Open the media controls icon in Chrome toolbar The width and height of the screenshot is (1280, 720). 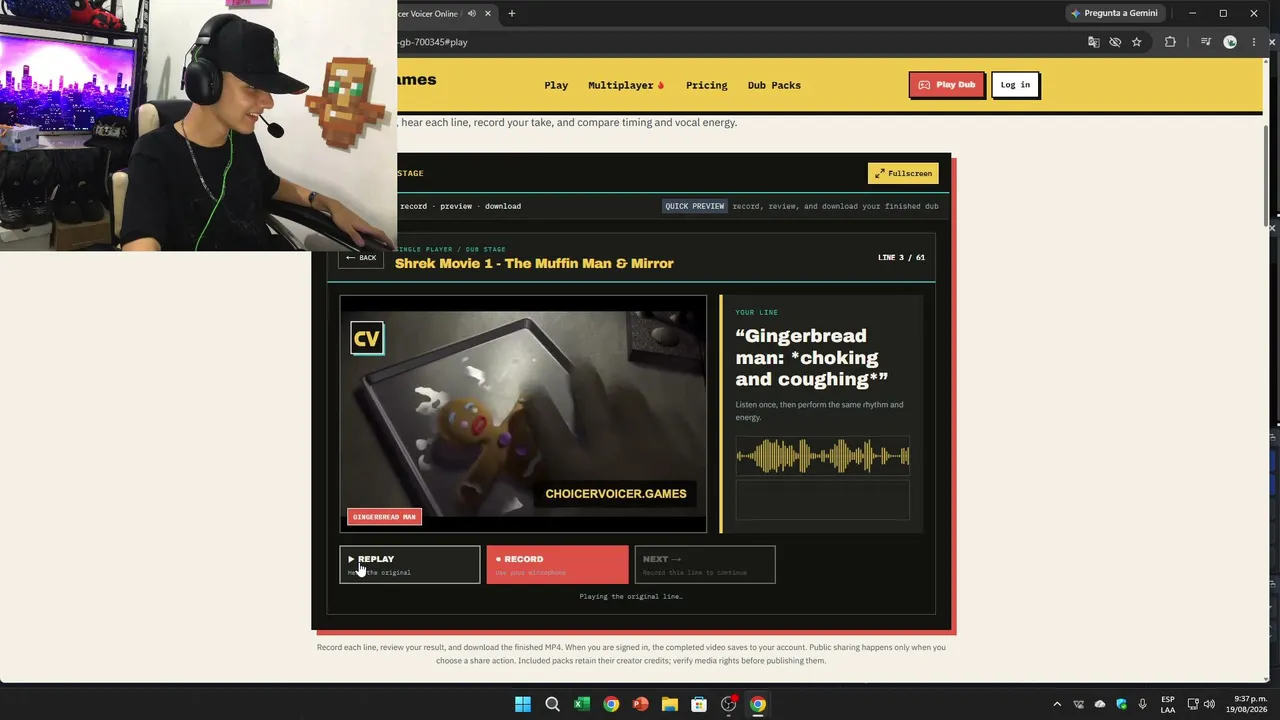coord(1206,42)
